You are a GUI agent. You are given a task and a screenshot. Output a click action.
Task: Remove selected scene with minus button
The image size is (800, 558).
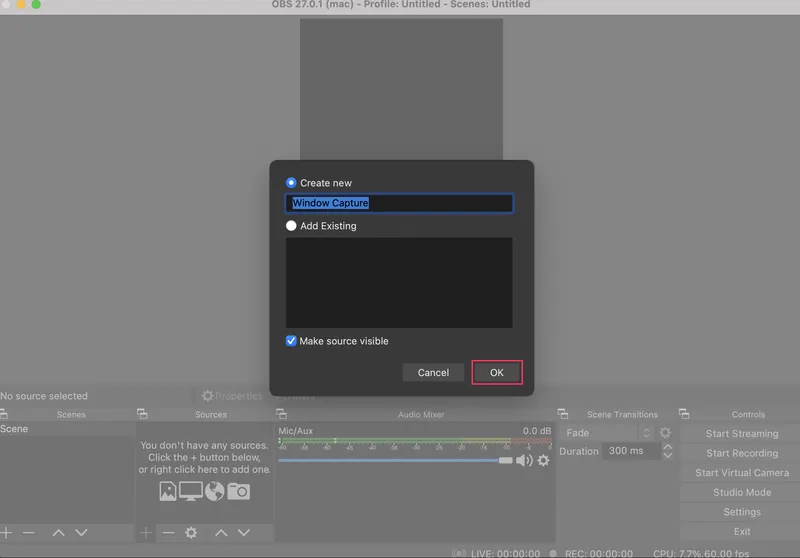(x=29, y=533)
